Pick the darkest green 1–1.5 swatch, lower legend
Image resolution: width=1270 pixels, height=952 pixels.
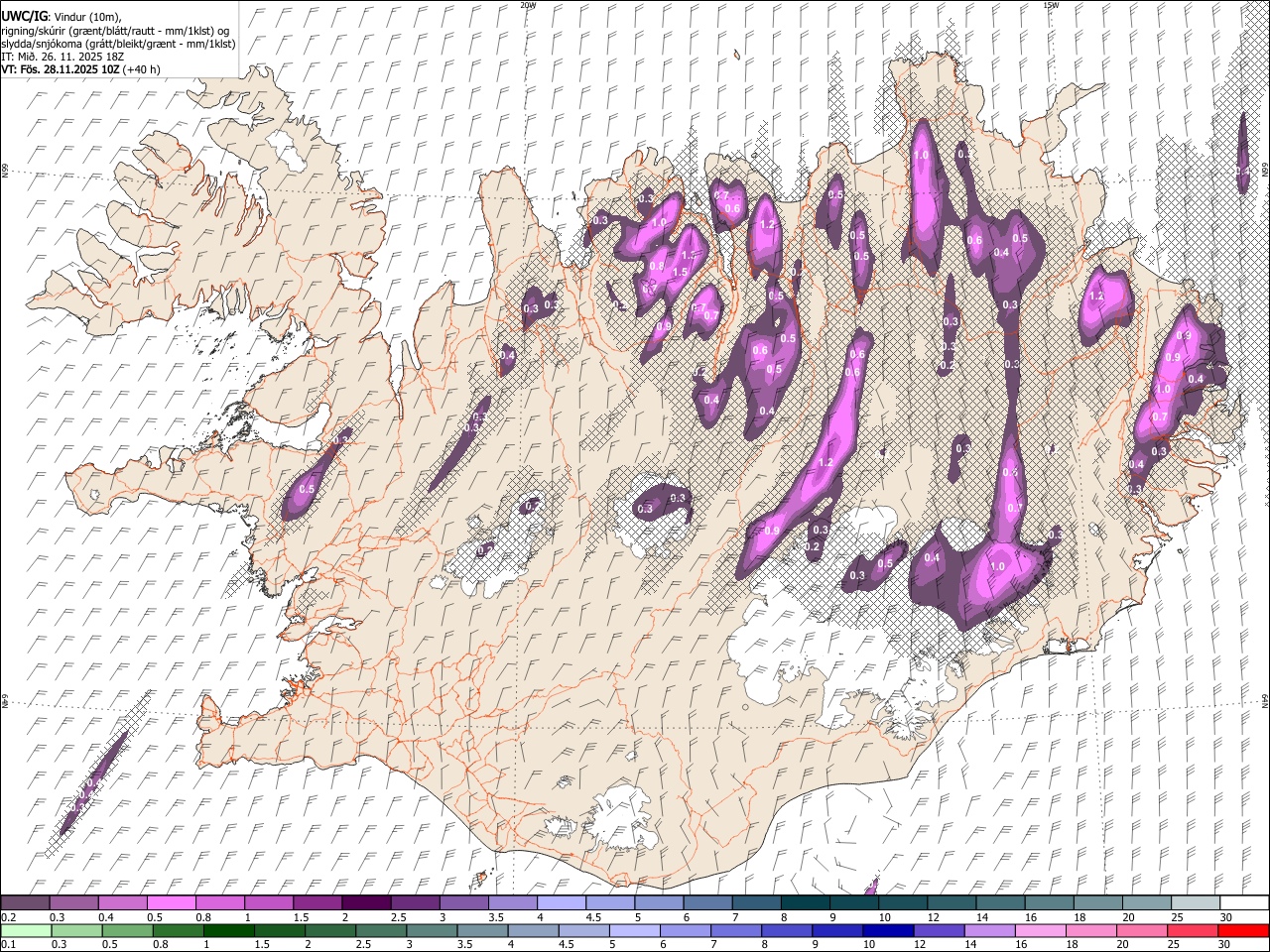pyautogui.click(x=228, y=930)
